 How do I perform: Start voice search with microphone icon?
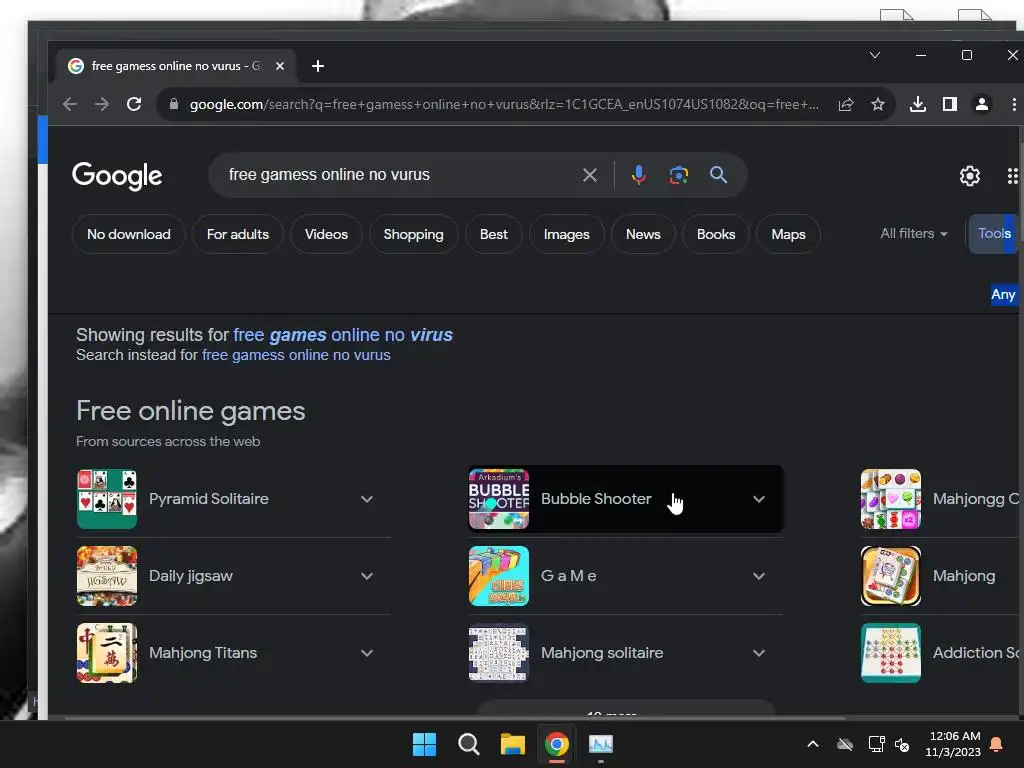[639, 175]
